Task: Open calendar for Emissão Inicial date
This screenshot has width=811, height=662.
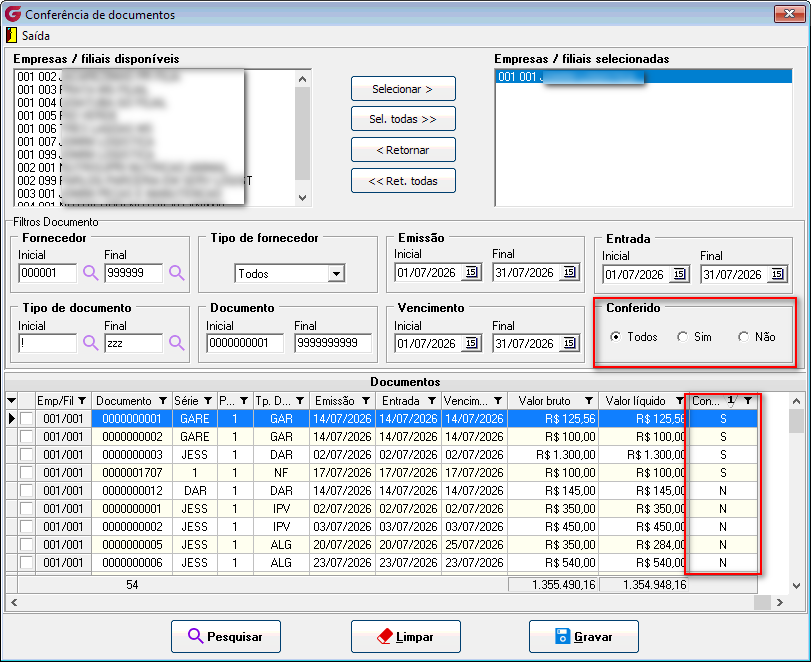Action: pos(471,272)
